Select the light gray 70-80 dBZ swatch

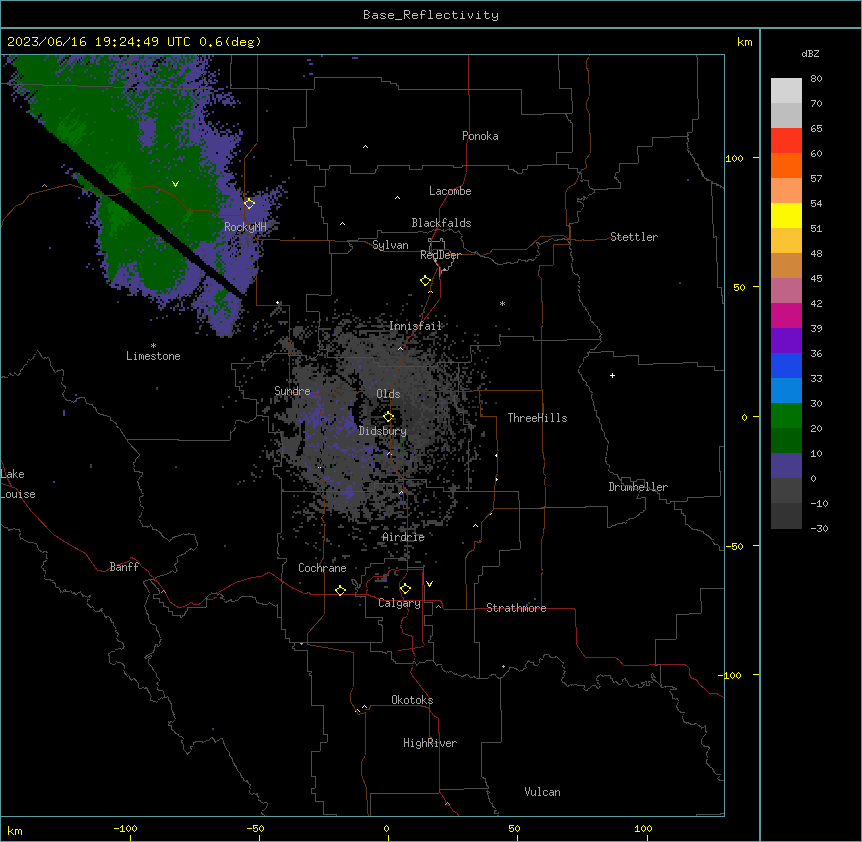pos(786,91)
